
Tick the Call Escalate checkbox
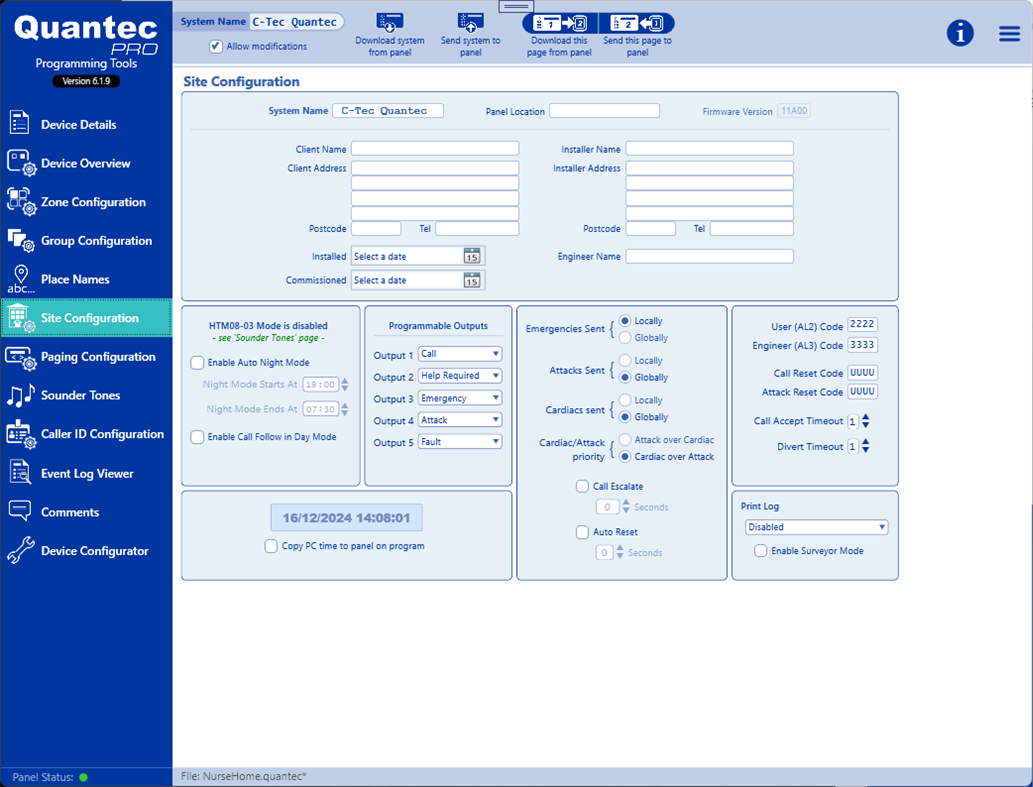(x=582, y=486)
